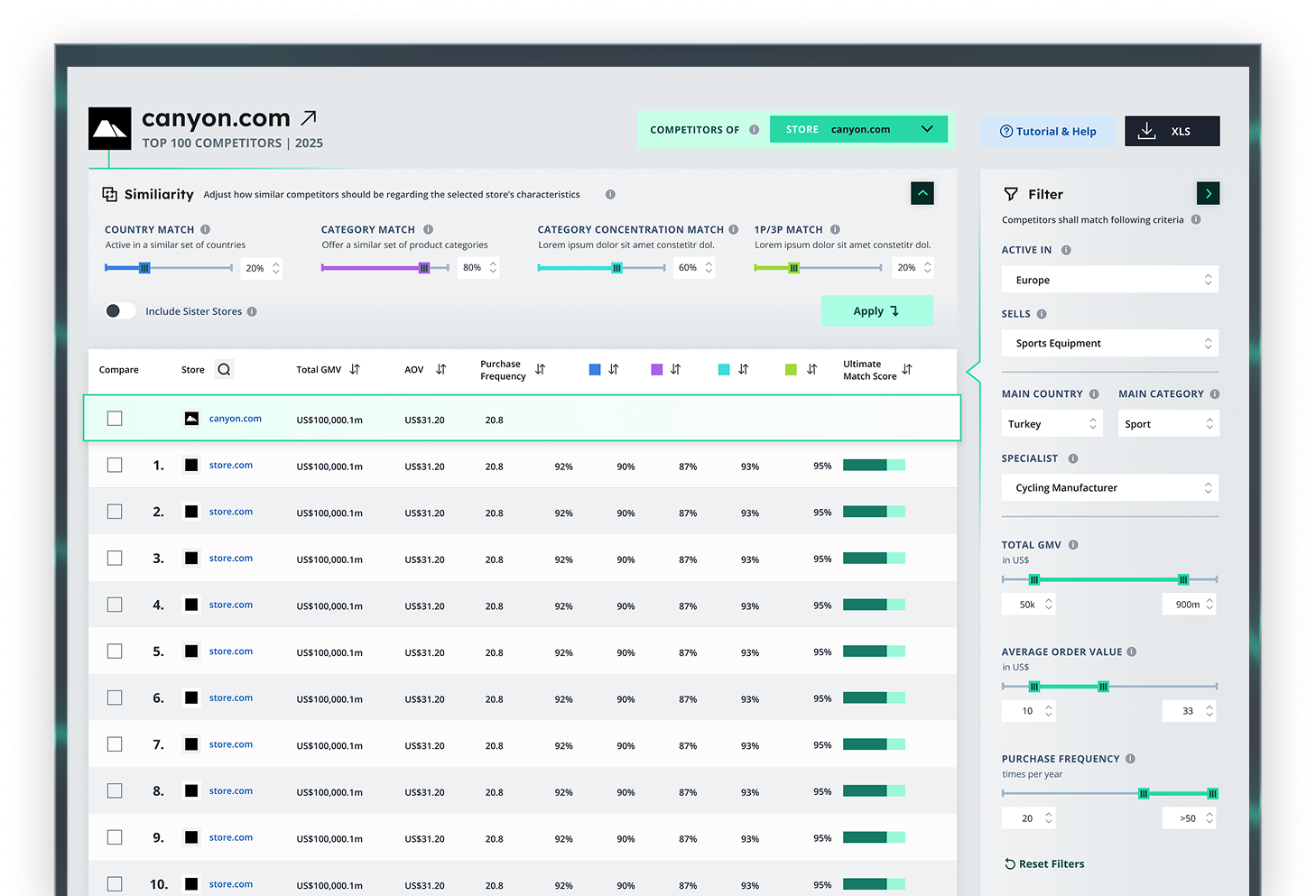This screenshot has width=1316, height=896.
Task: Sort by Ultimate Match Score
Action: pyautogui.click(x=907, y=369)
